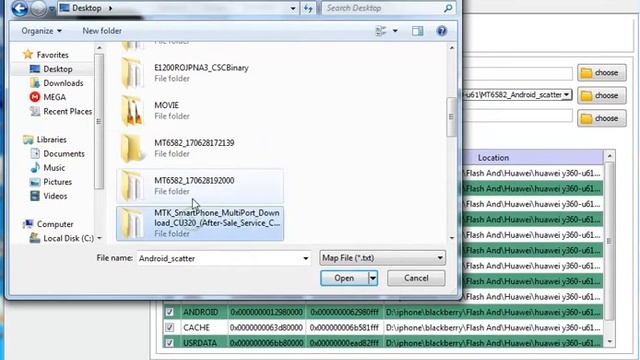The height and width of the screenshot is (360, 640).
Task: Expand the File name dropdown arrow
Action: point(305,258)
